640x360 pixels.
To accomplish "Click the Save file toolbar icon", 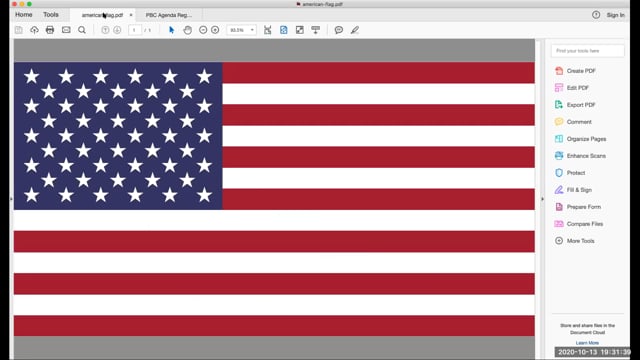I will coord(19,30).
